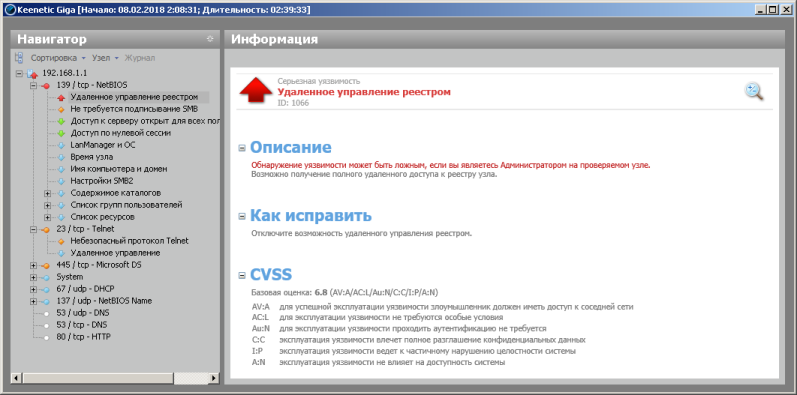Collapse the 139 / tcp - NetBIOS node
Viewport: 797px width, 395px height.
coord(34,85)
